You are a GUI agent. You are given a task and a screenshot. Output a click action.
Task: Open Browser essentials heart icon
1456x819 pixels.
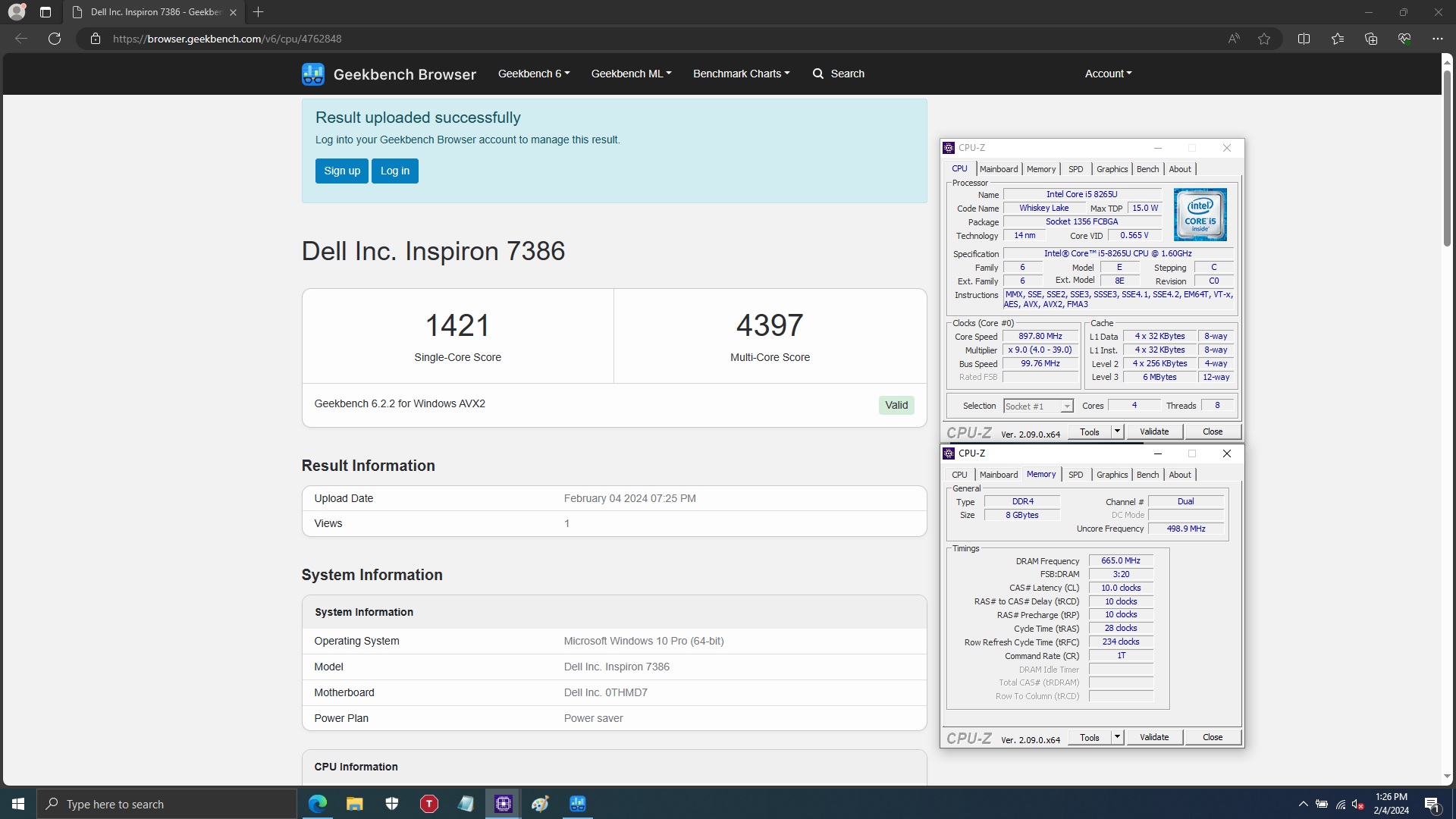tap(1404, 39)
